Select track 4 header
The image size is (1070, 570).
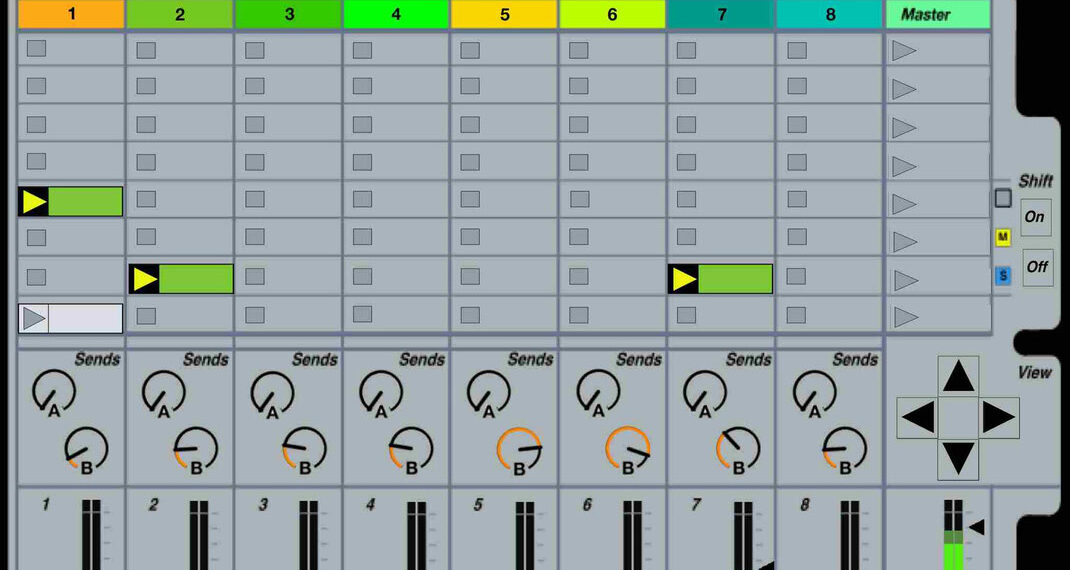(x=396, y=14)
